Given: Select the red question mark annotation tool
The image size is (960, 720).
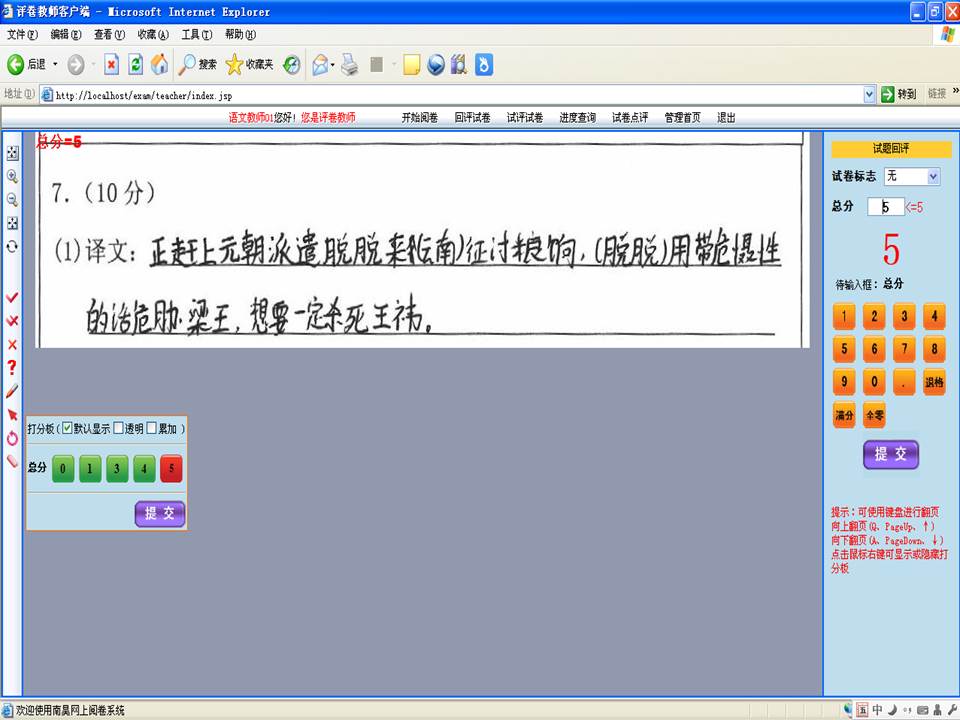Looking at the screenshot, I should coord(12,367).
